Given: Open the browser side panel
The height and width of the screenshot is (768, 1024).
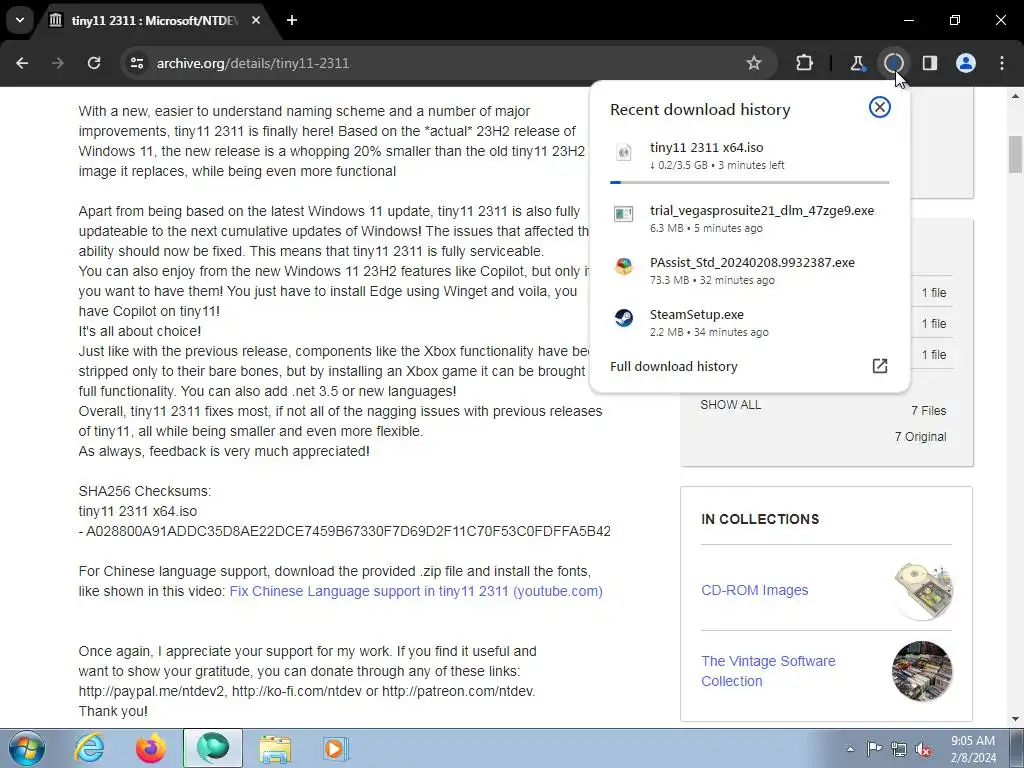Looking at the screenshot, I should click(930, 63).
